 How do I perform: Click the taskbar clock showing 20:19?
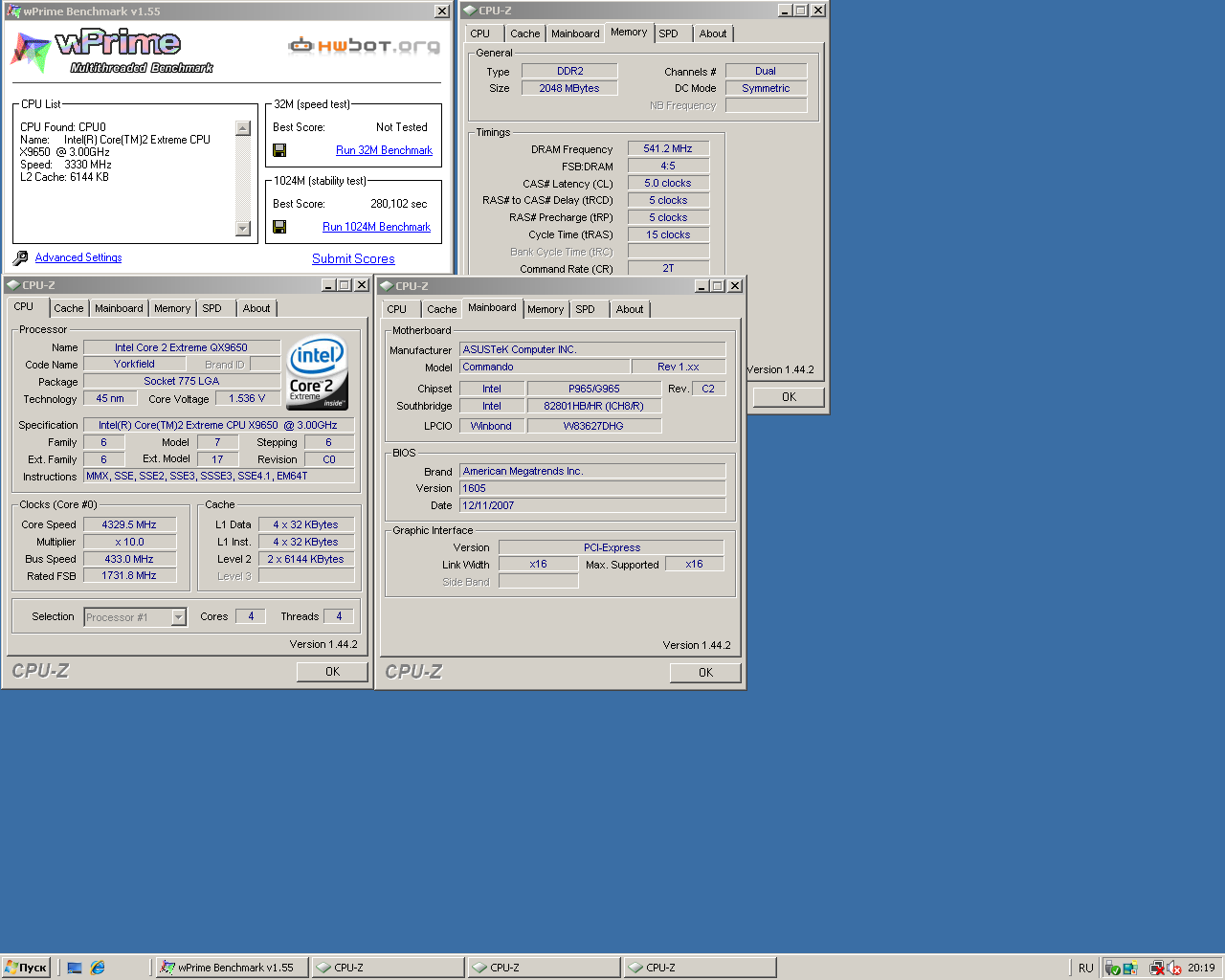click(1201, 968)
